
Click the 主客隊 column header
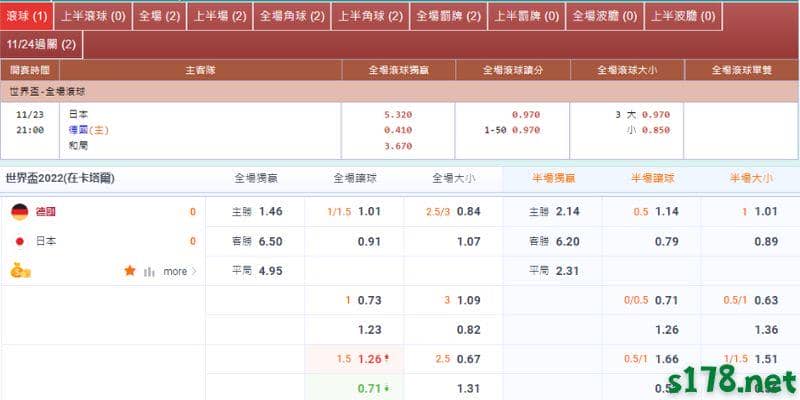201,70
